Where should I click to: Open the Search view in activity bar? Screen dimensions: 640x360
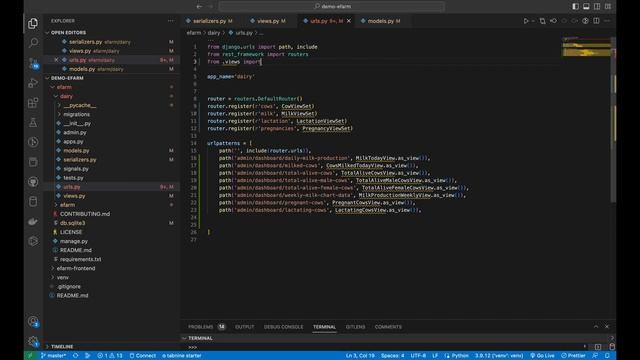33,43
